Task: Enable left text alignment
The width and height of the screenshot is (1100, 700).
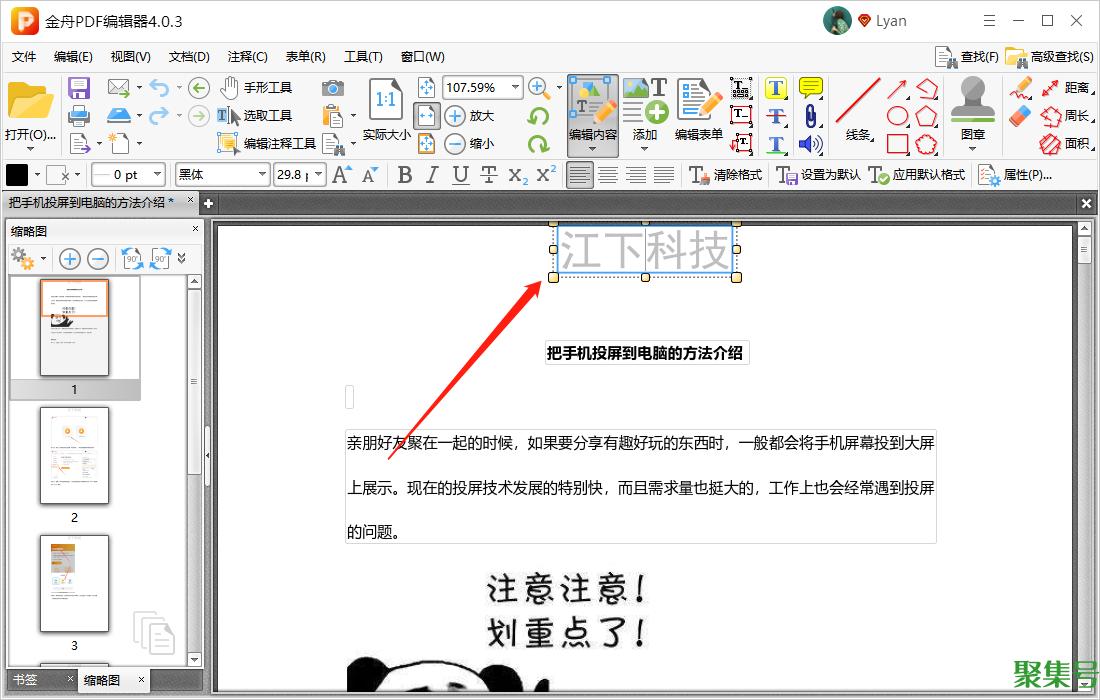Action: pos(579,175)
